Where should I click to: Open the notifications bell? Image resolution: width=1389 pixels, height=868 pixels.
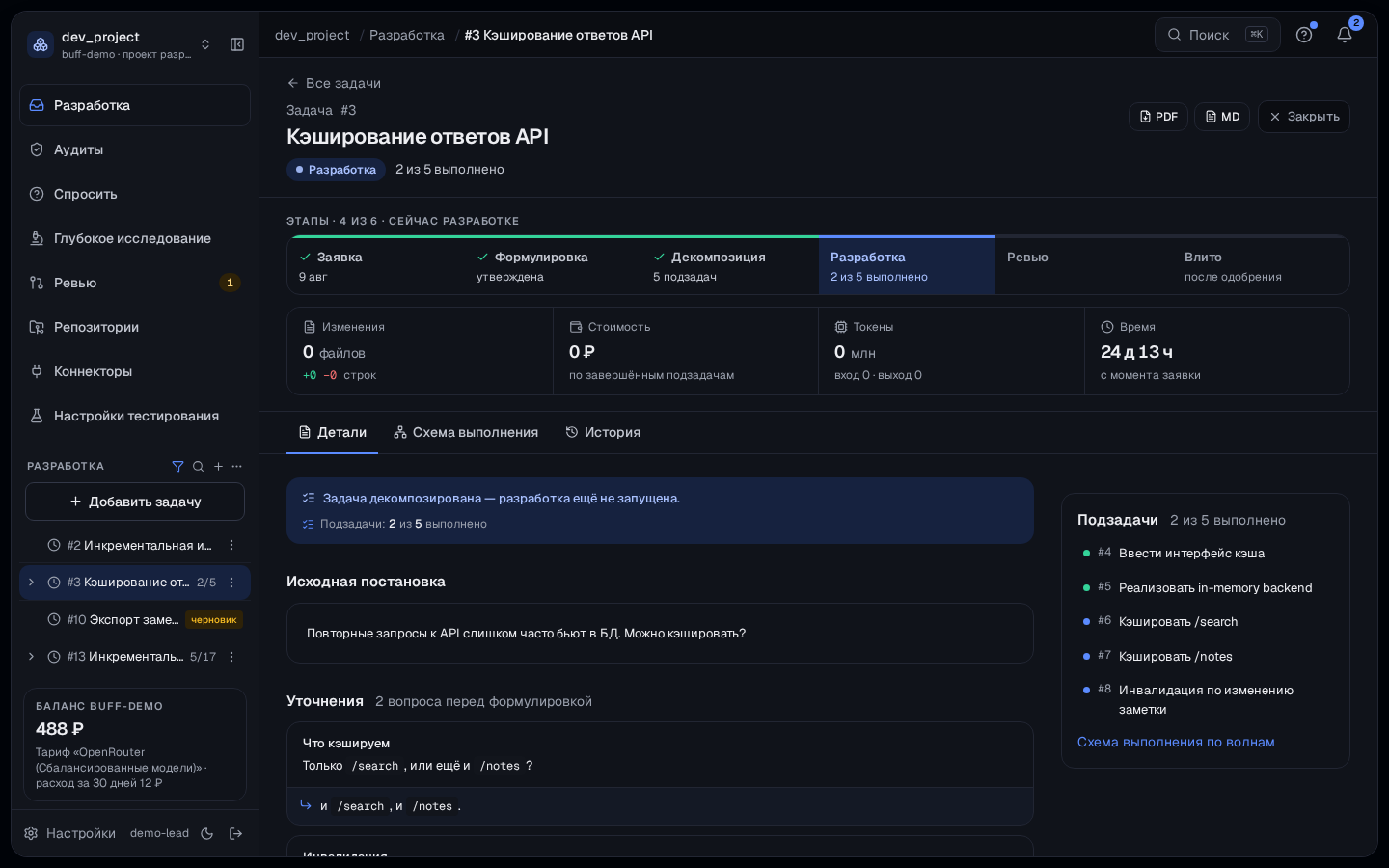1345,35
